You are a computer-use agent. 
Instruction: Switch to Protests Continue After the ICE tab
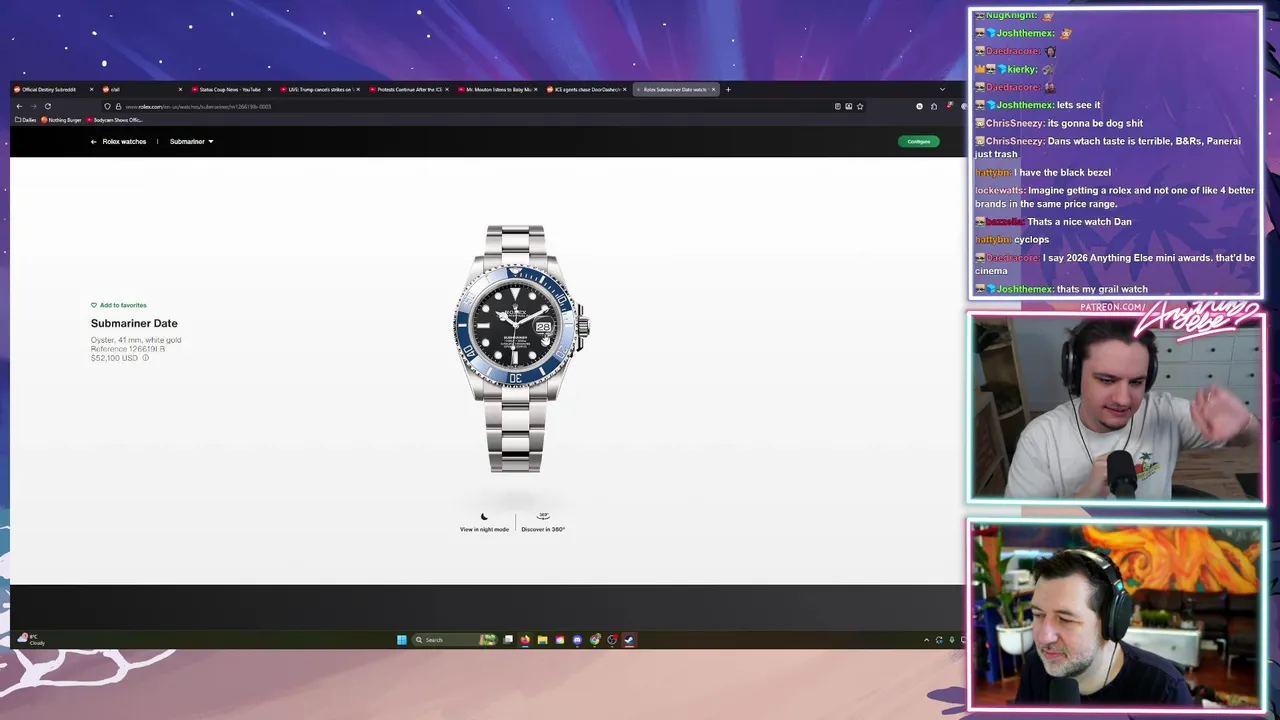(407, 89)
